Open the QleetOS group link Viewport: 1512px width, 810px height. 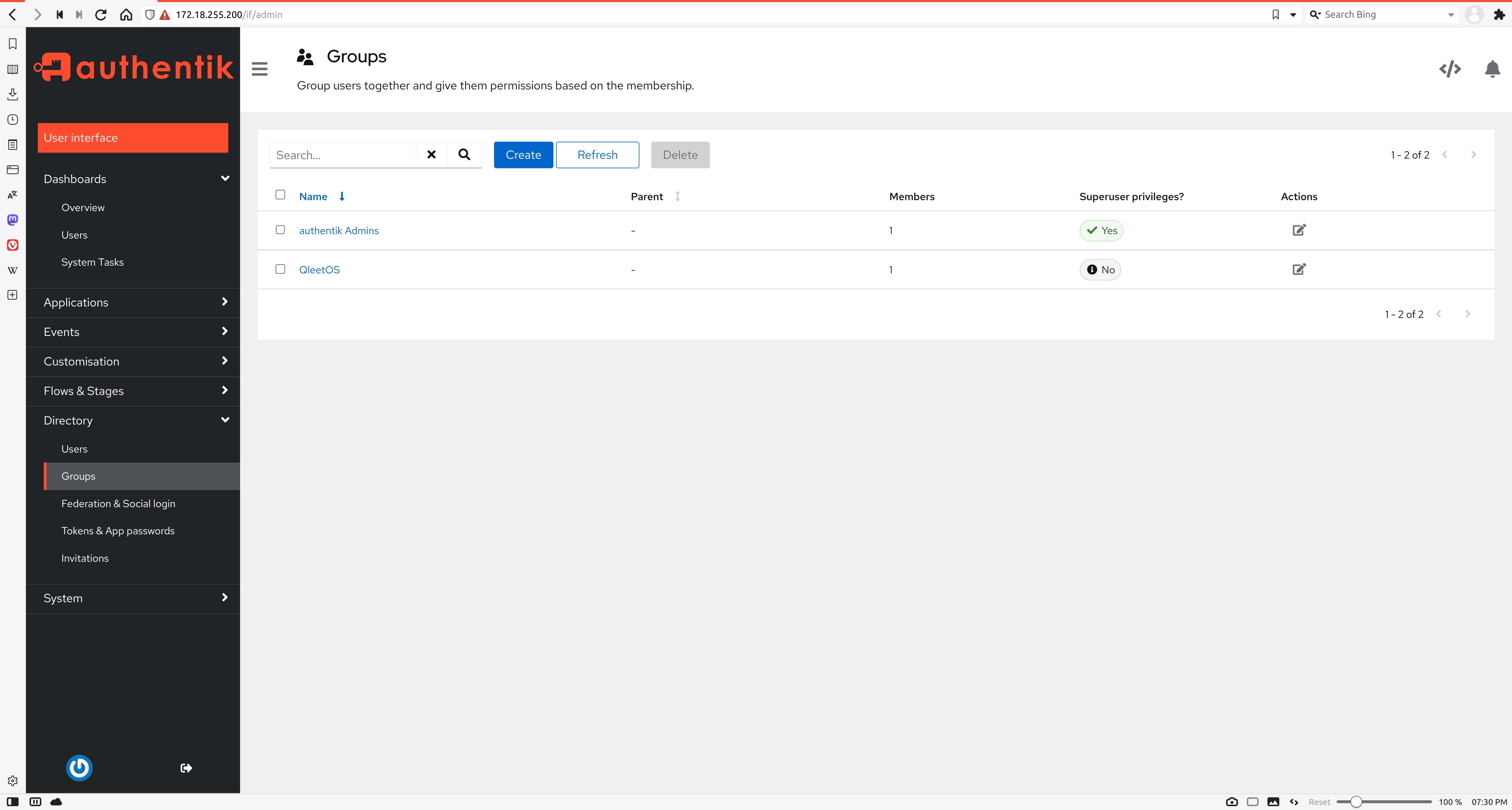[x=319, y=270]
